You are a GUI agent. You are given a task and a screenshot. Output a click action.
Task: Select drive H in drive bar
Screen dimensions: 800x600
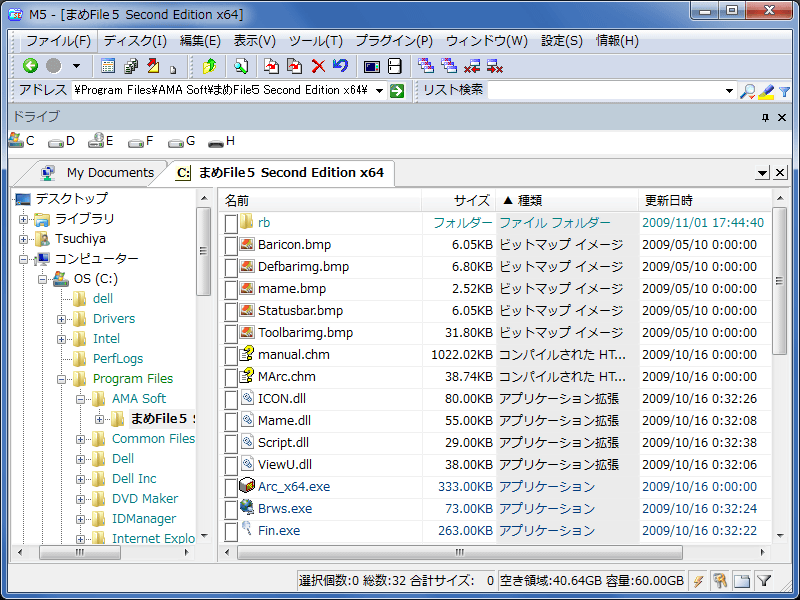[x=221, y=141]
